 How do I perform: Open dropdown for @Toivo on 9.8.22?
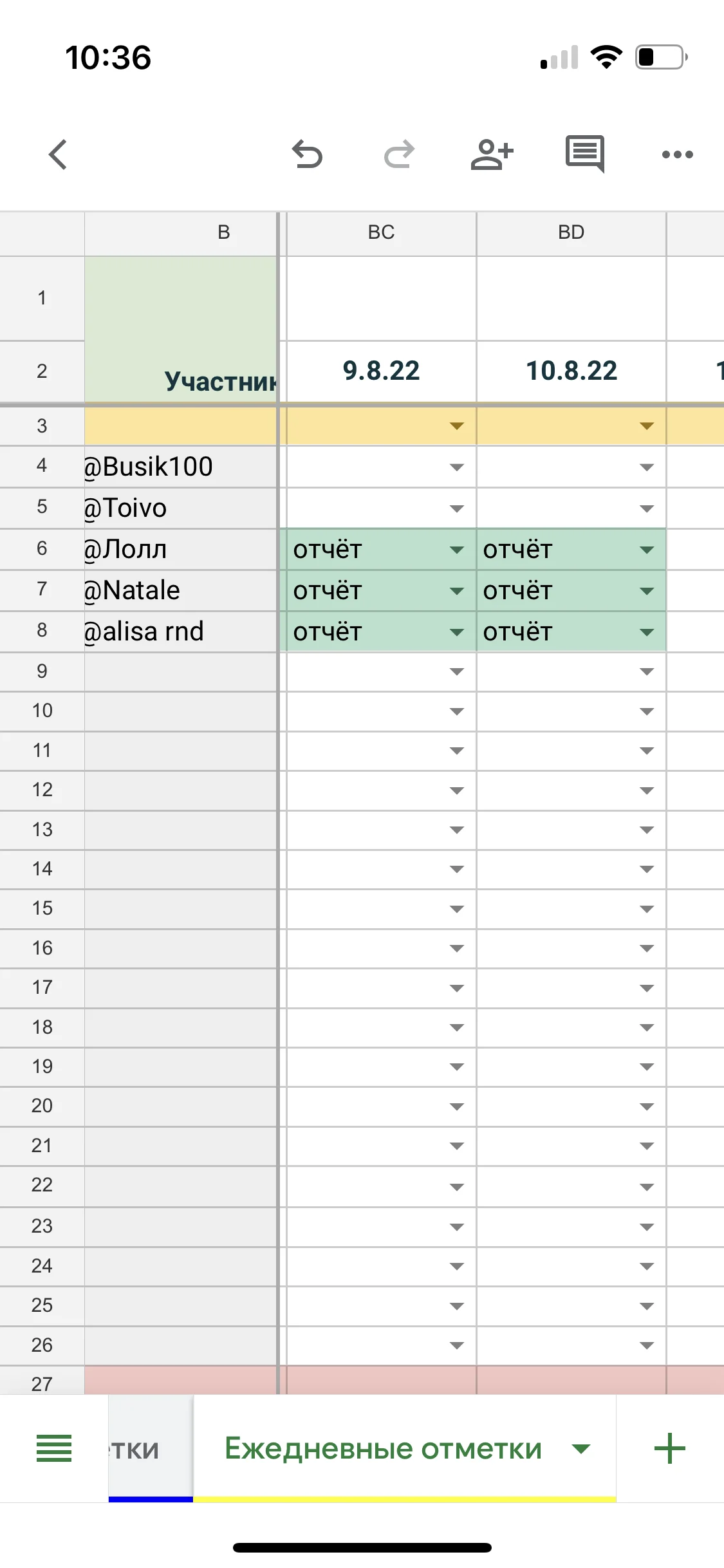click(457, 509)
